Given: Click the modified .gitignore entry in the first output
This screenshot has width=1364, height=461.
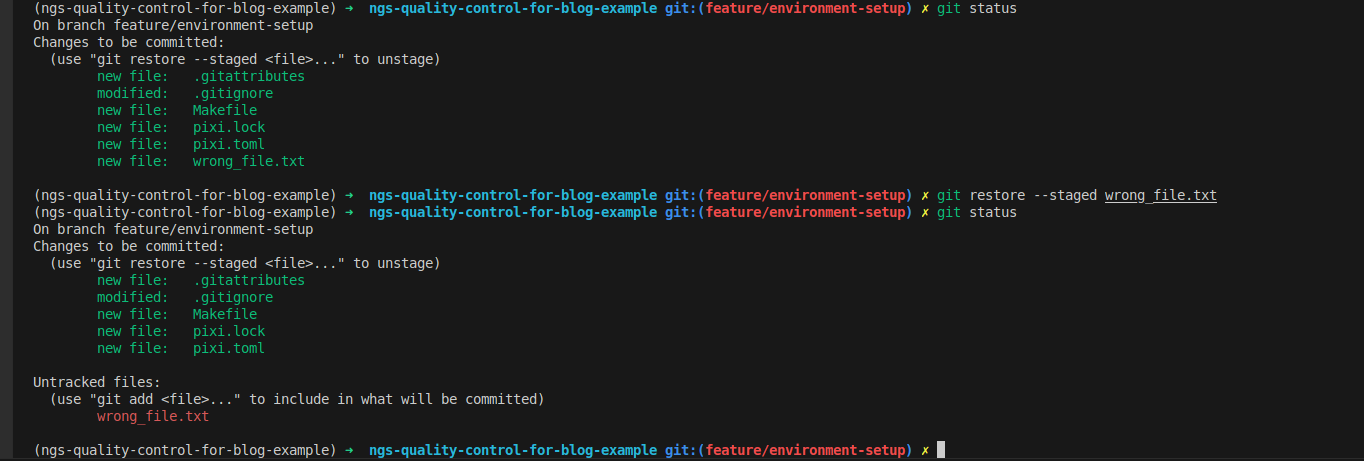Looking at the screenshot, I should [x=233, y=93].
